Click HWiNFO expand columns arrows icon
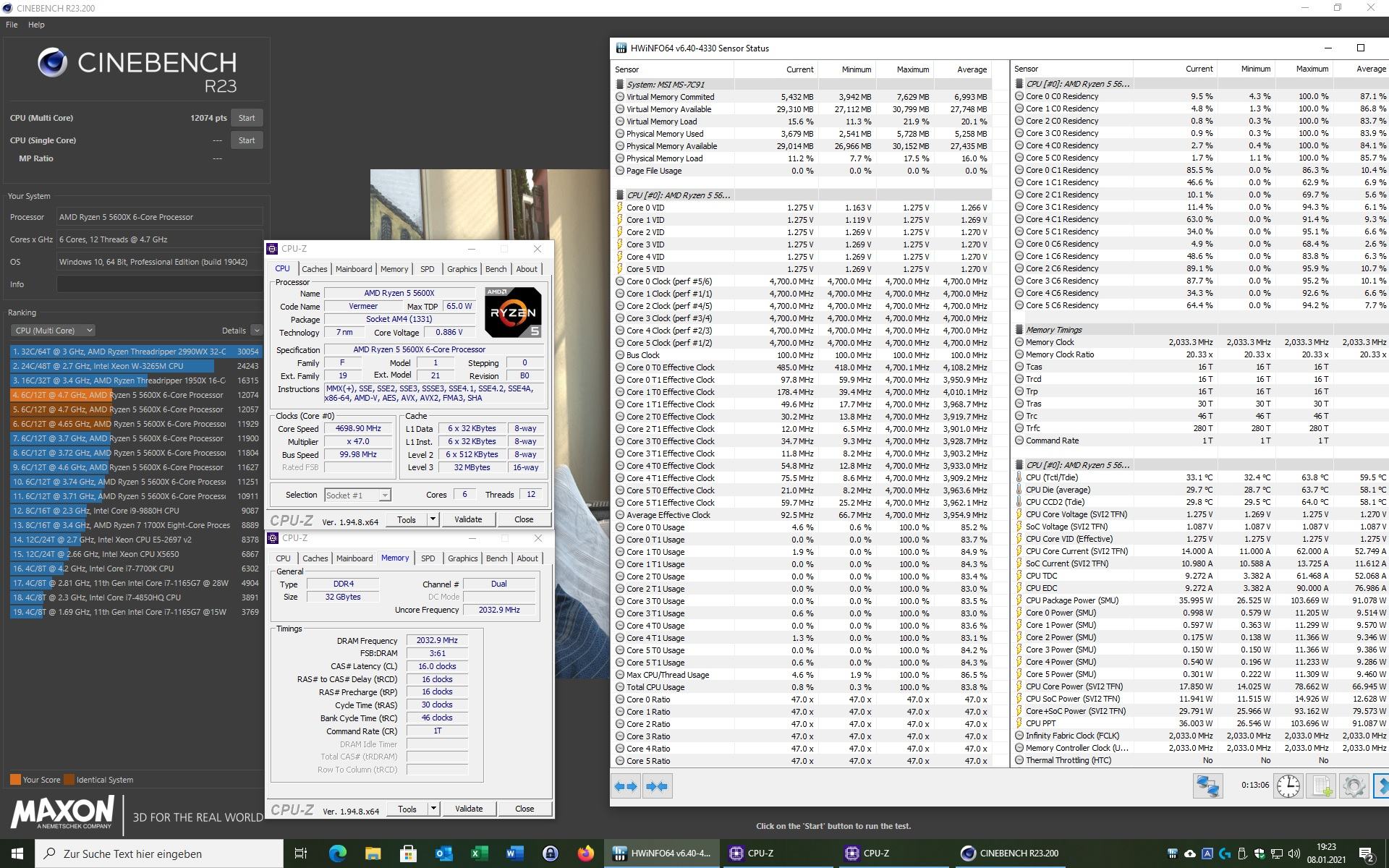 pyautogui.click(x=626, y=786)
